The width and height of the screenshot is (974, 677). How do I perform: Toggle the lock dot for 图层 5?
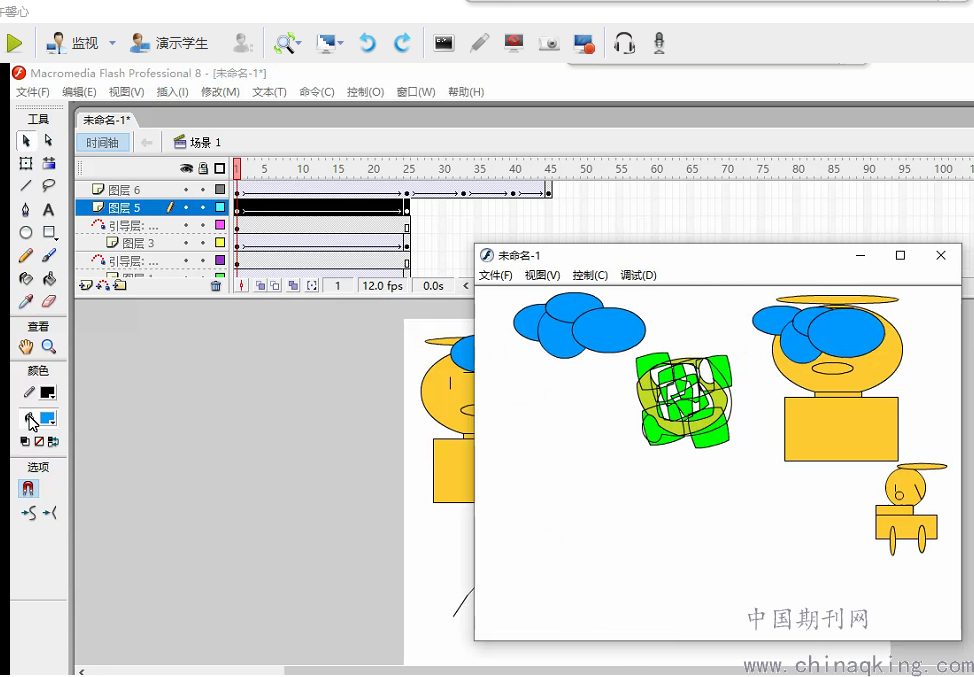[x=203, y=208]
